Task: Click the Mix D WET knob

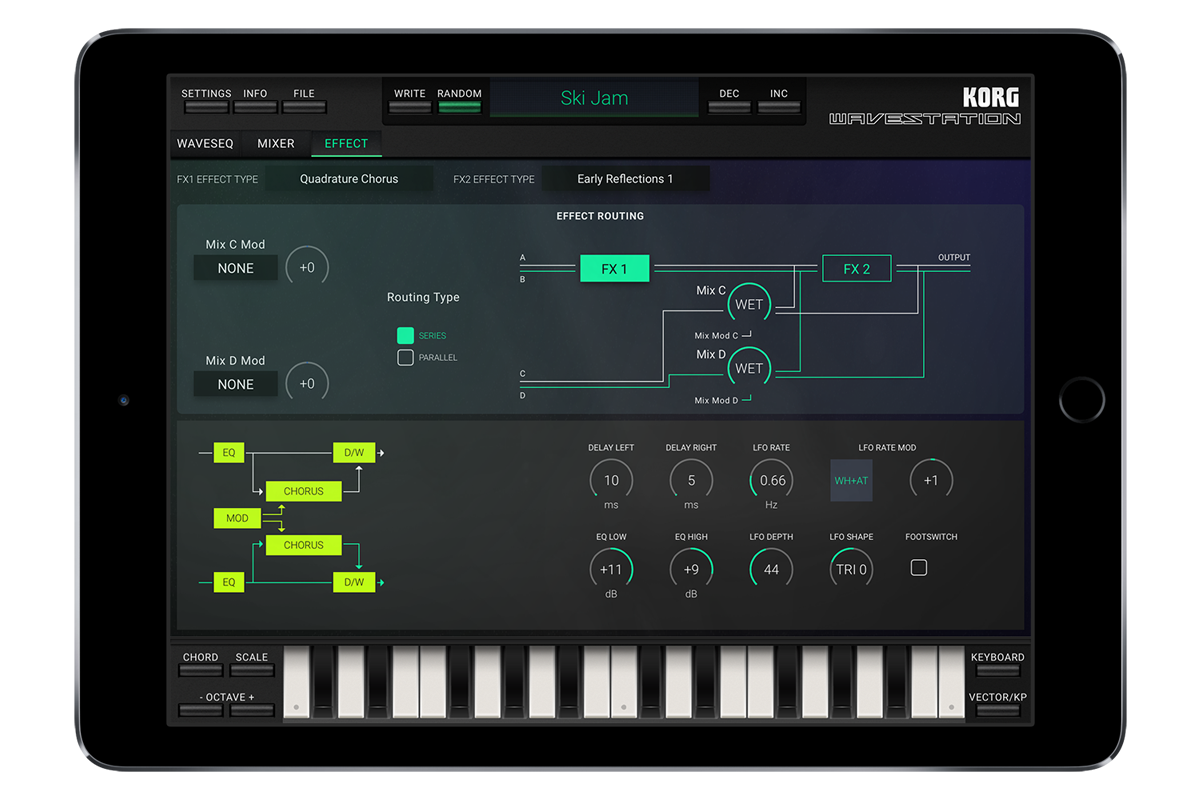Action: click(x=749, y=369)
